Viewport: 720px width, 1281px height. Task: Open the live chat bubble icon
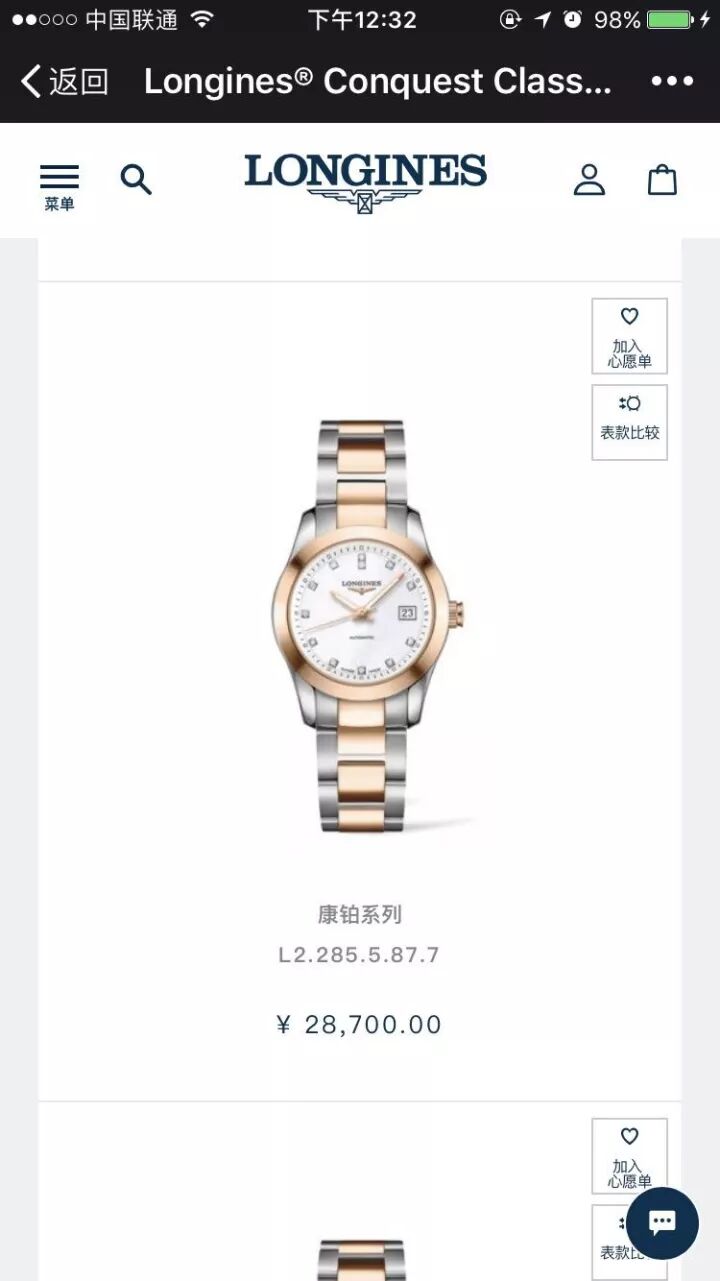[x=662, y=1222]
